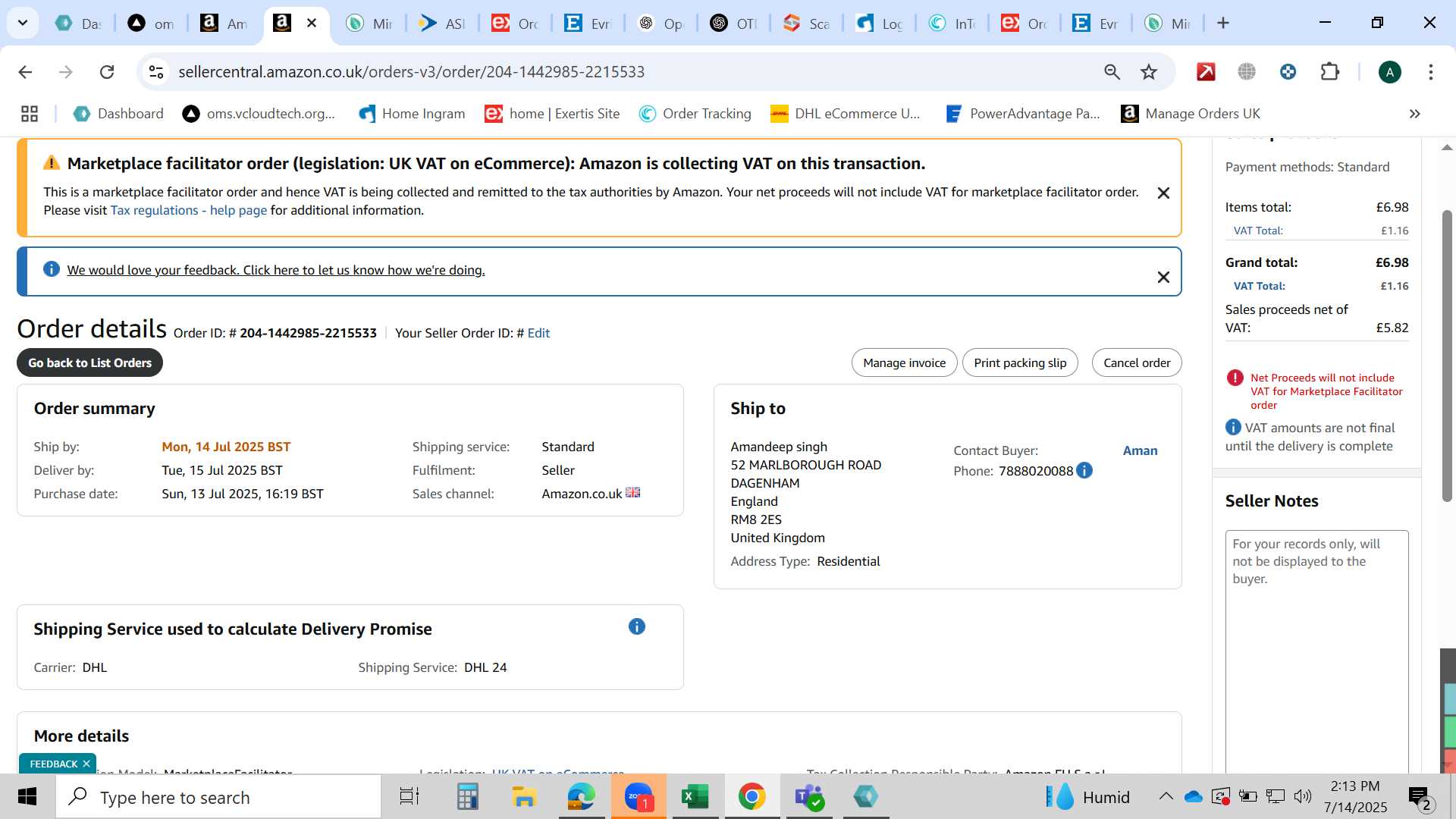Open the notification center icon
Screen dimensions: 1456x819
1420,797
